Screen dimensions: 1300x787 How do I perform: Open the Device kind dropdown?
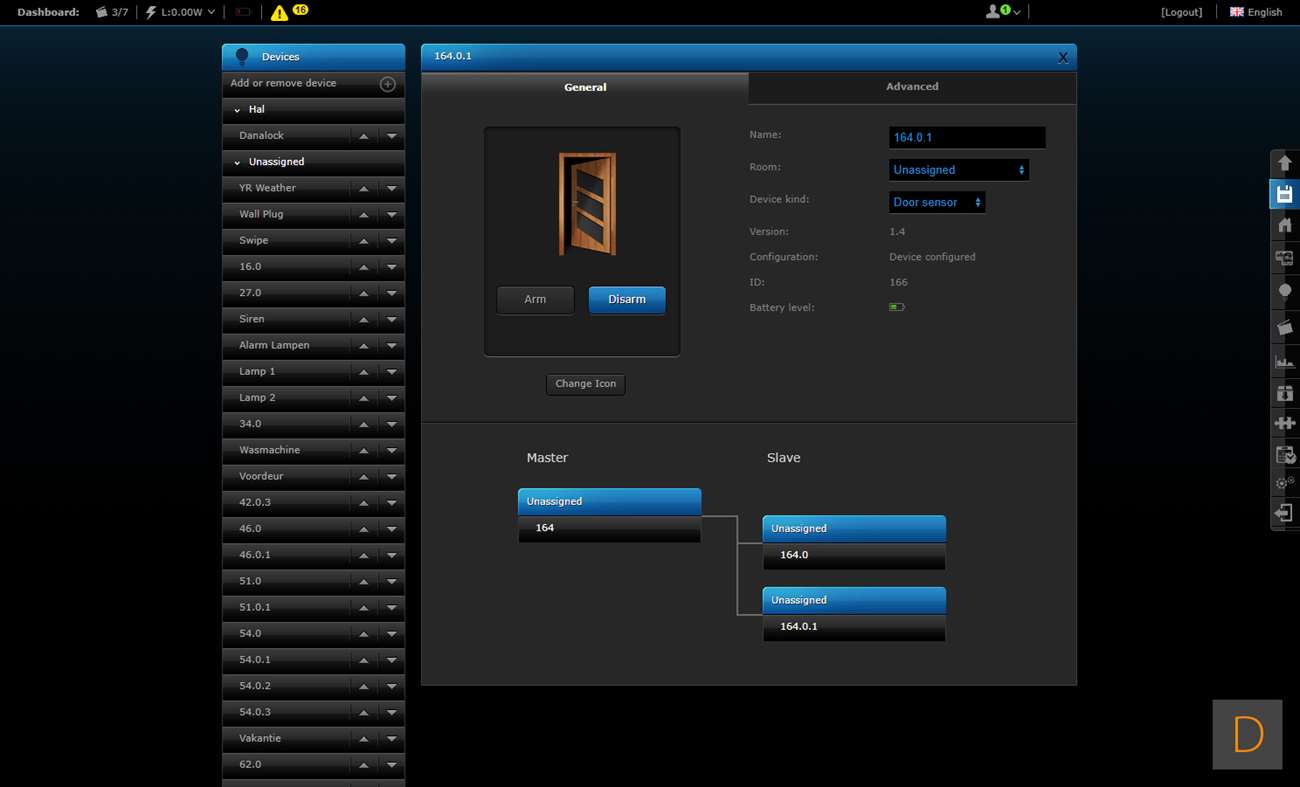point(937,202)
